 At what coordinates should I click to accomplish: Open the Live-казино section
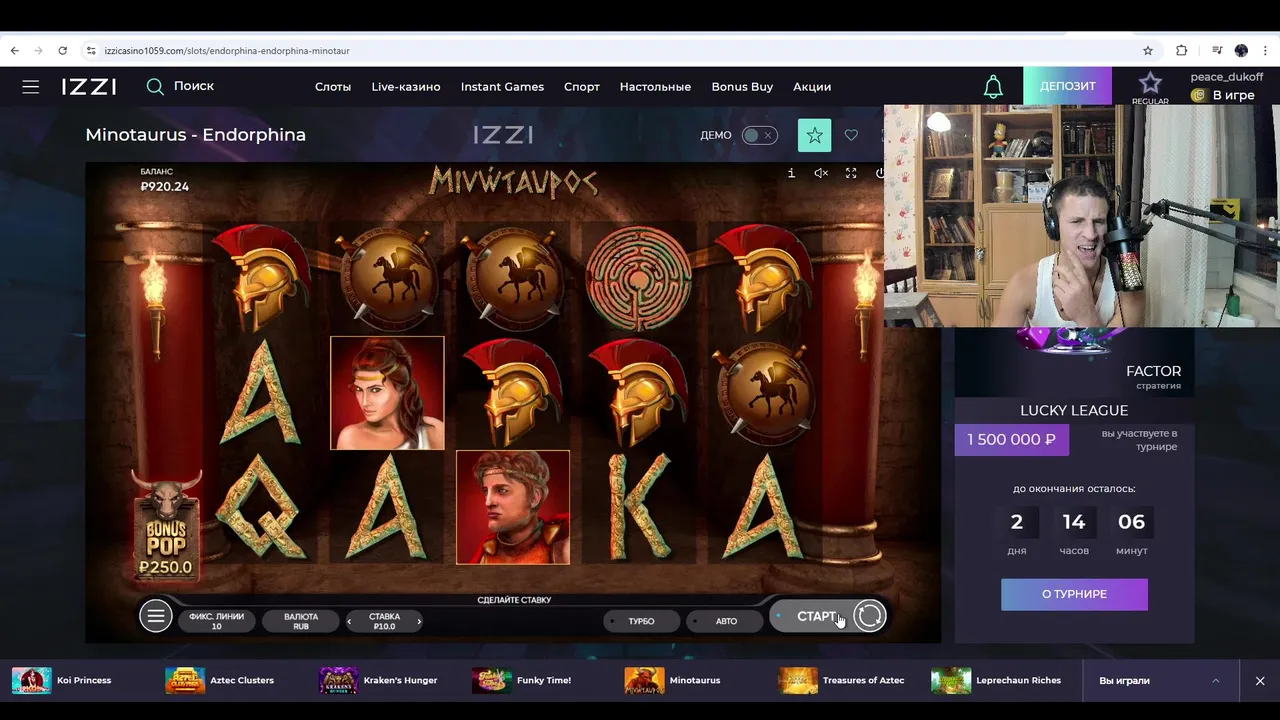coord(406,87)
